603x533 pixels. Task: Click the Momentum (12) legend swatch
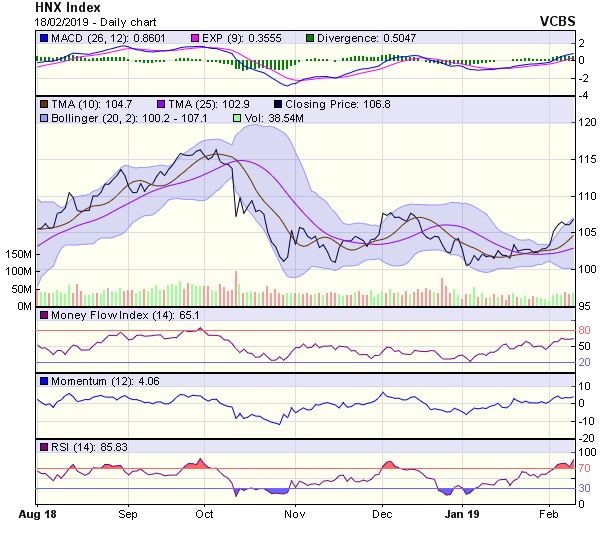44,381
